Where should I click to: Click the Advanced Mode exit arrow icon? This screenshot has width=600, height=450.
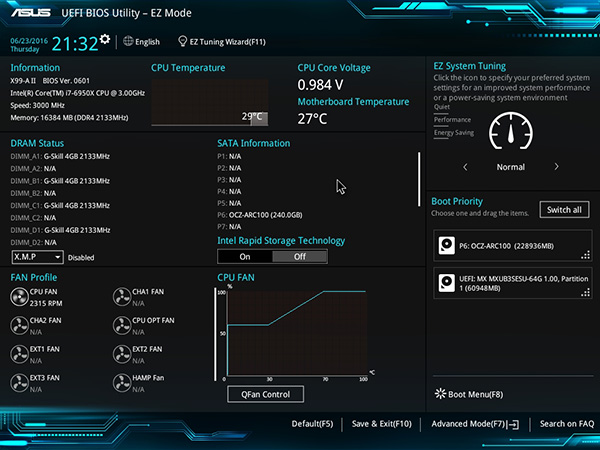tap(513, 424)
